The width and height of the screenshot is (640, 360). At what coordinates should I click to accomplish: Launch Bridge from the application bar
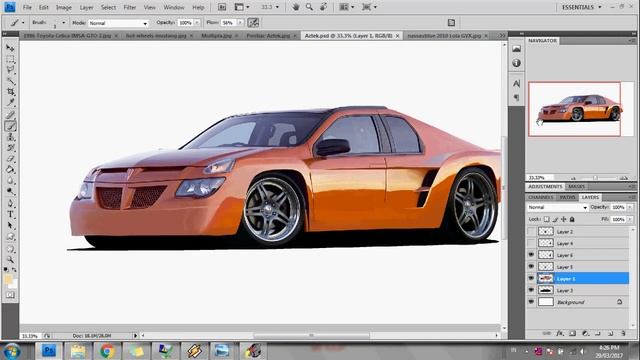click(222, 7)
